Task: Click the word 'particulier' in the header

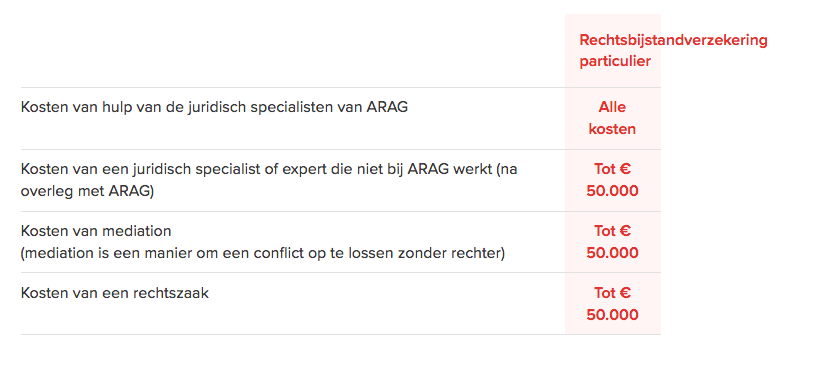Action: 615,61
